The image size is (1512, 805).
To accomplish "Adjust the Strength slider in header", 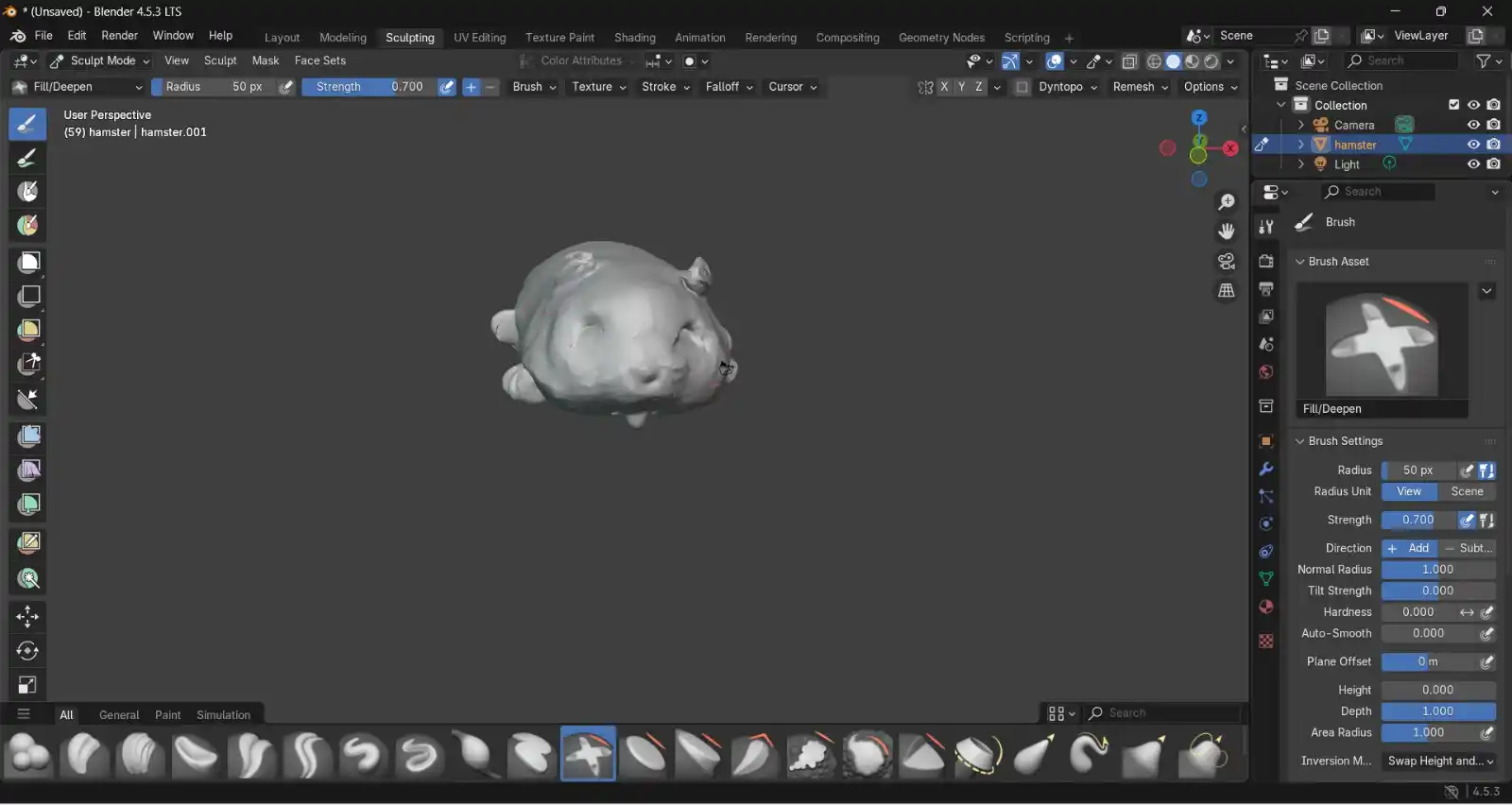I will coord(369,87).
